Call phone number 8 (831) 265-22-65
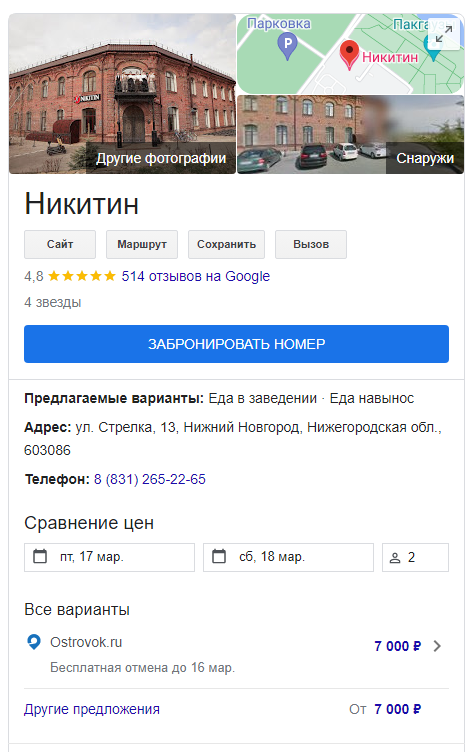The width and height of the screenshot is (473, 752). (150, 479)
